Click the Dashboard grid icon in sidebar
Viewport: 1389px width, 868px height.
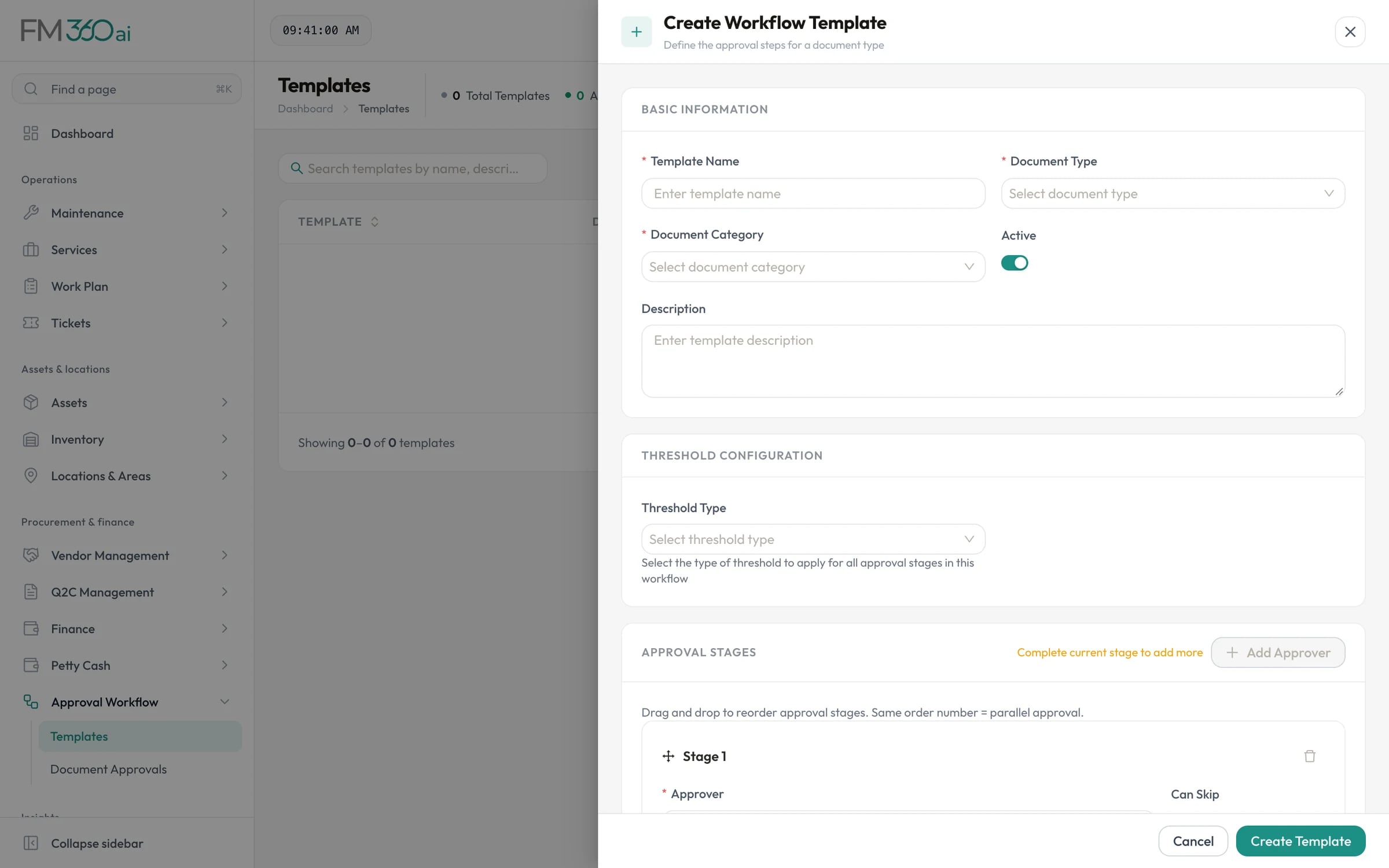pyautogui.click(x=31, y=133)
